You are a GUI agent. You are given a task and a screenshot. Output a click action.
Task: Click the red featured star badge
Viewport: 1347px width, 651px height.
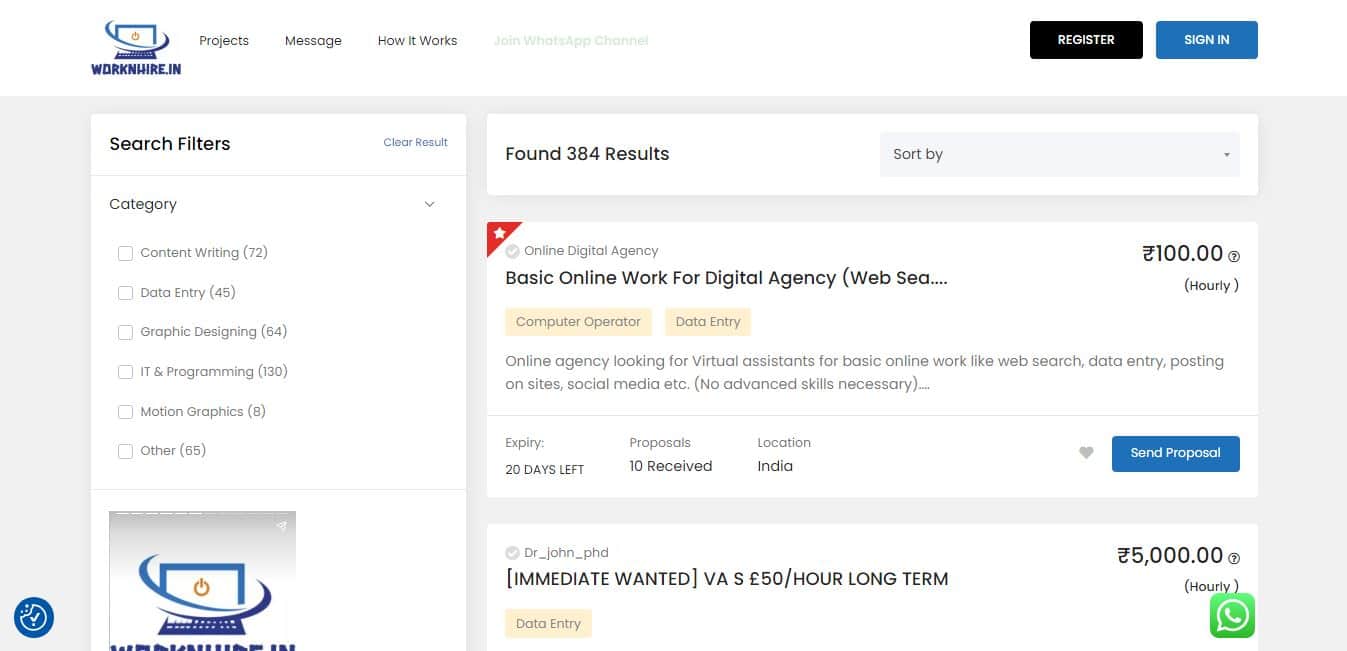[499, 234]
